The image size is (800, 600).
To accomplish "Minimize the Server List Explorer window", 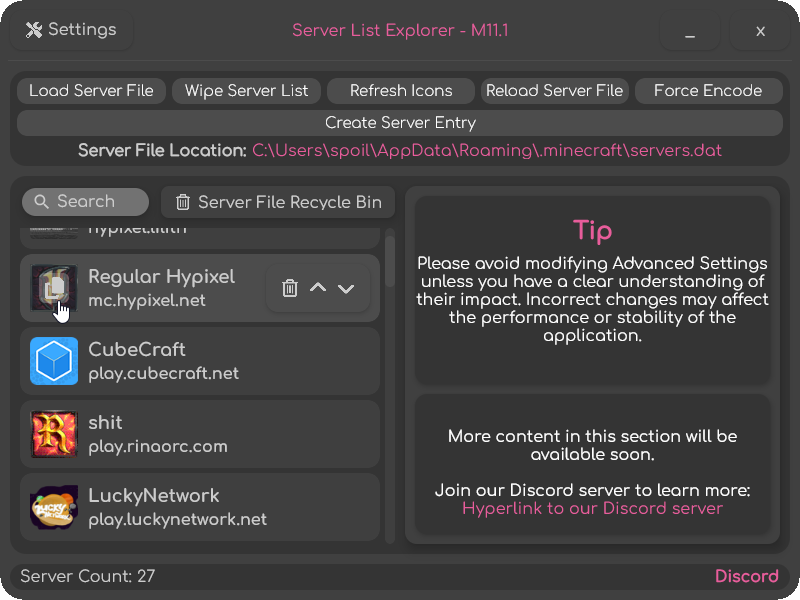I will pos(690,31).
